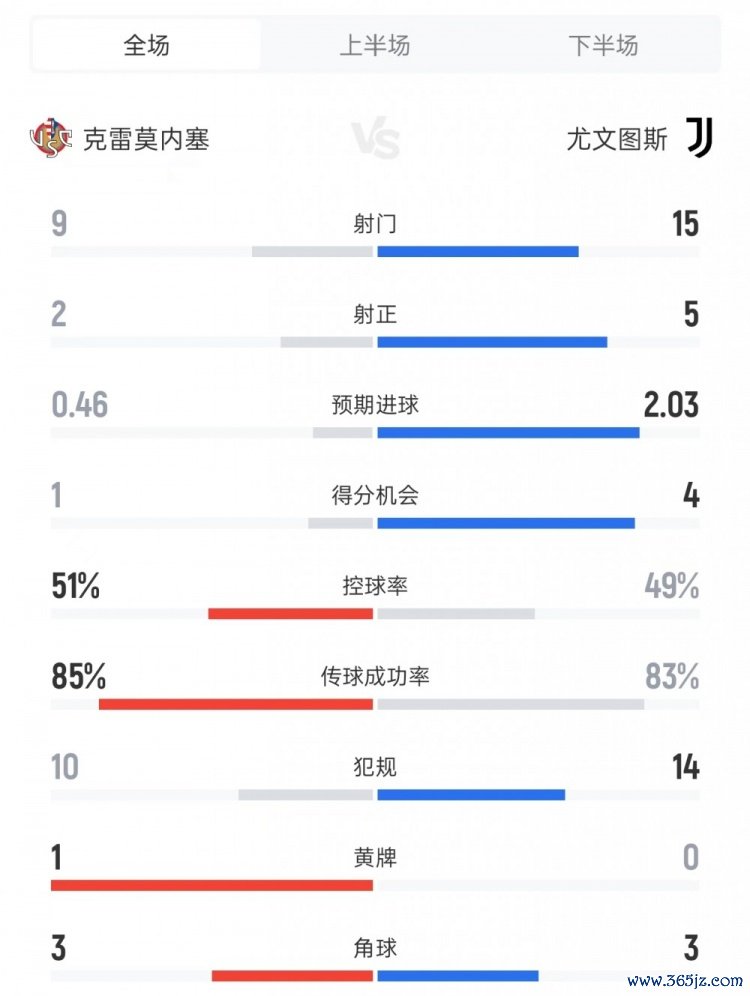Click the www.365jz.com watermark link
Screen dimensions: 750x996
[685, 980]
